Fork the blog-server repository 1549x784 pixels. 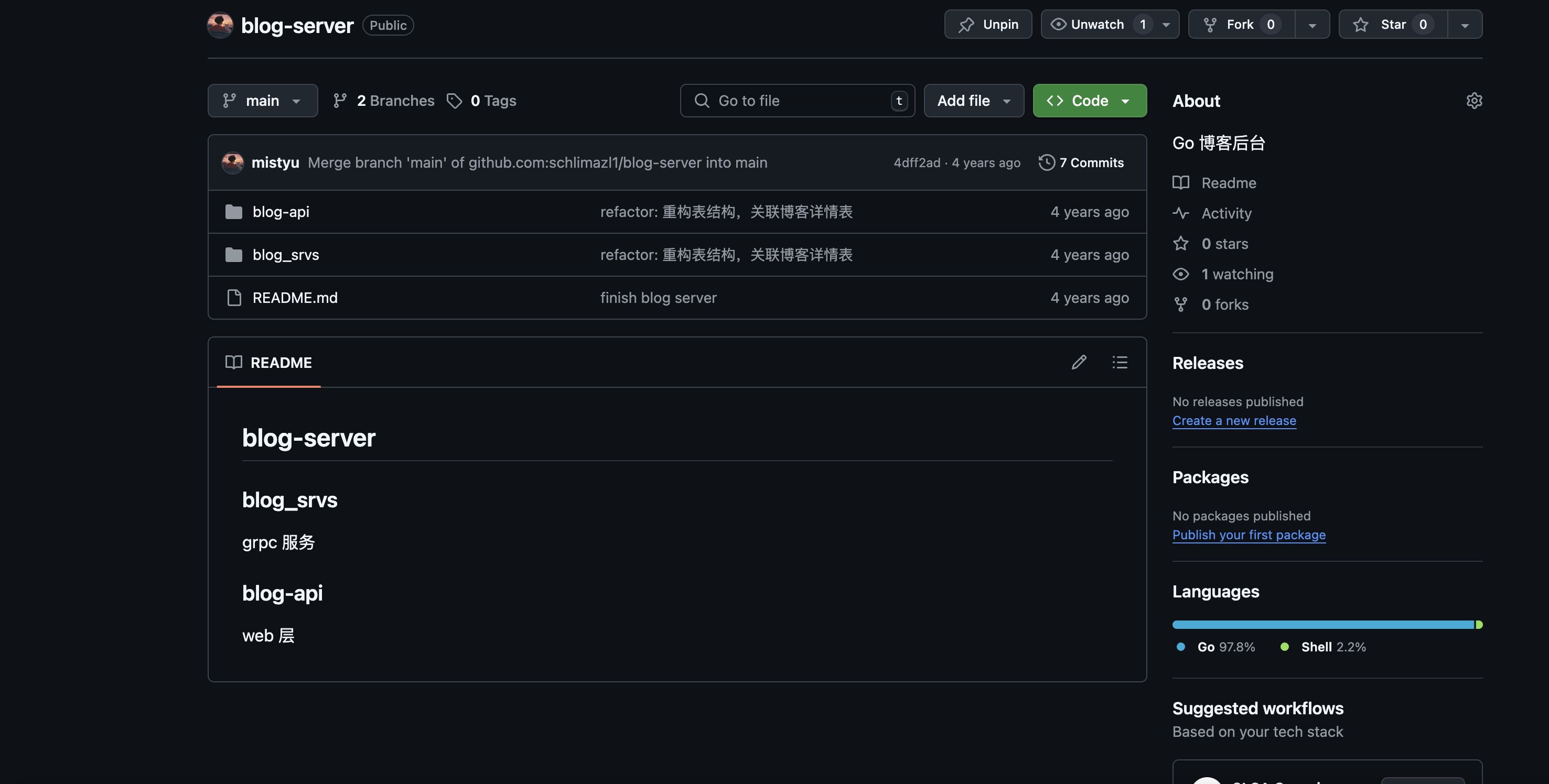1241,25
